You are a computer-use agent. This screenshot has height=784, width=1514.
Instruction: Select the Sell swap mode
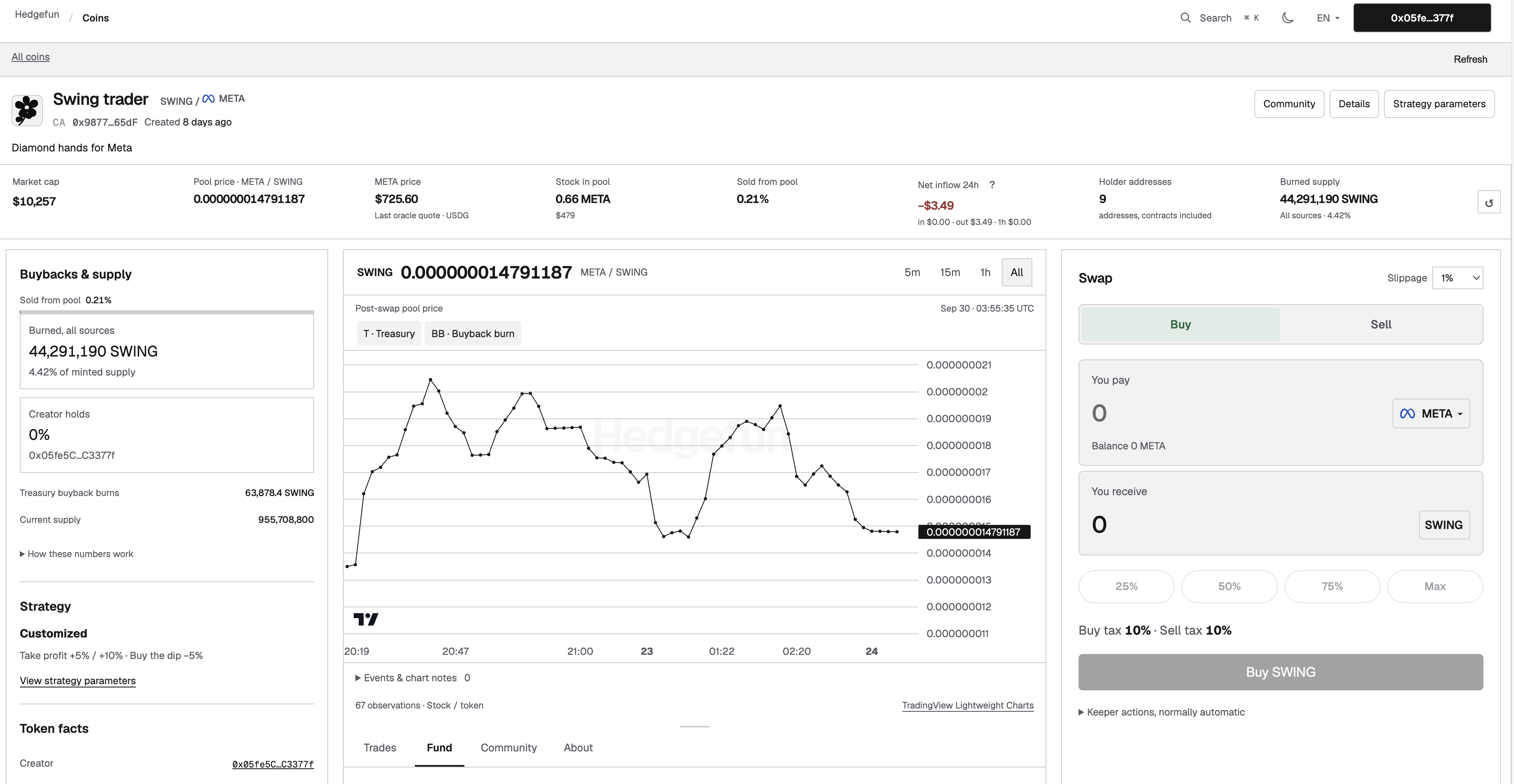(1381, 324)
